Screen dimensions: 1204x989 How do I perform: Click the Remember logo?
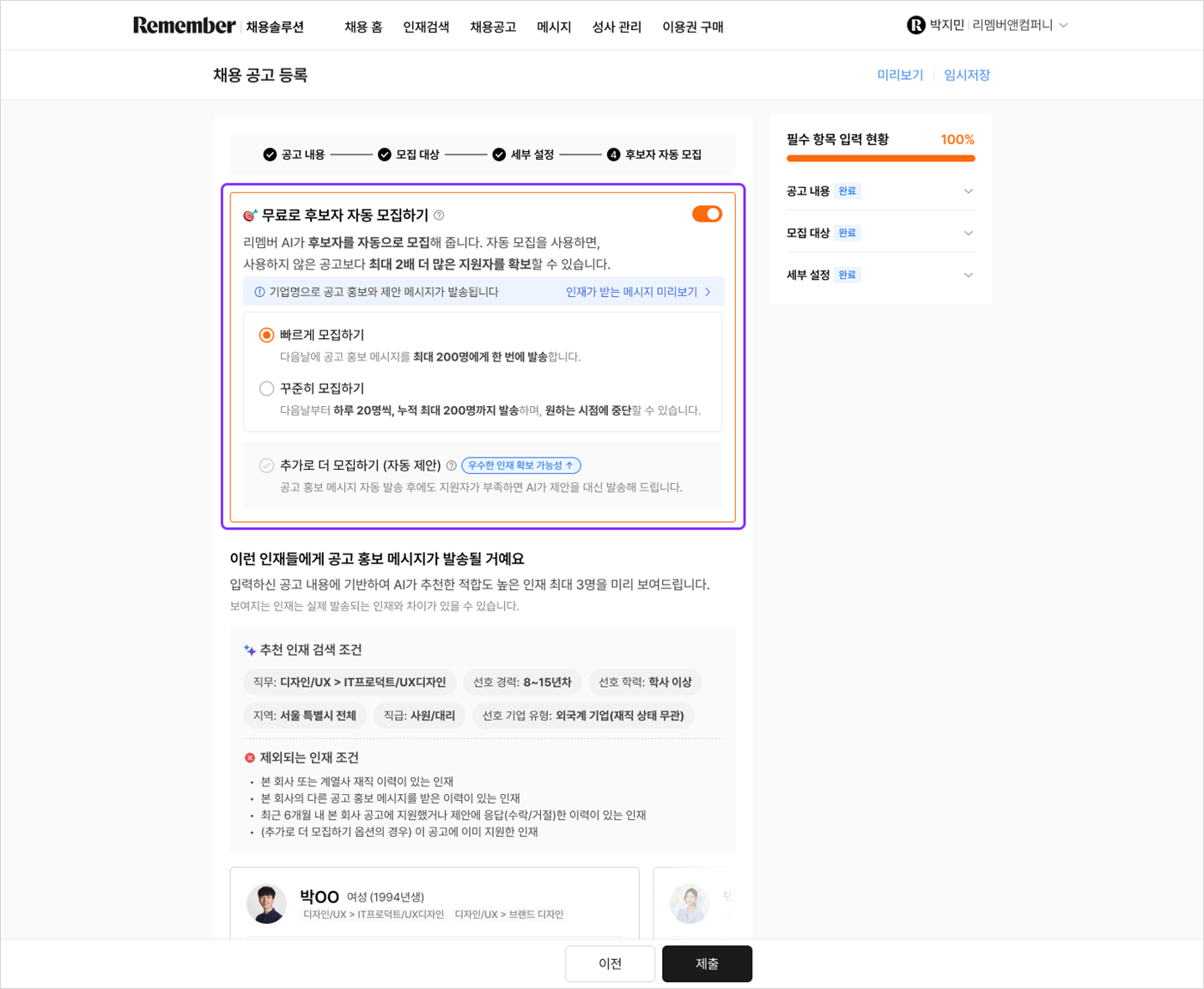[184, 26]
